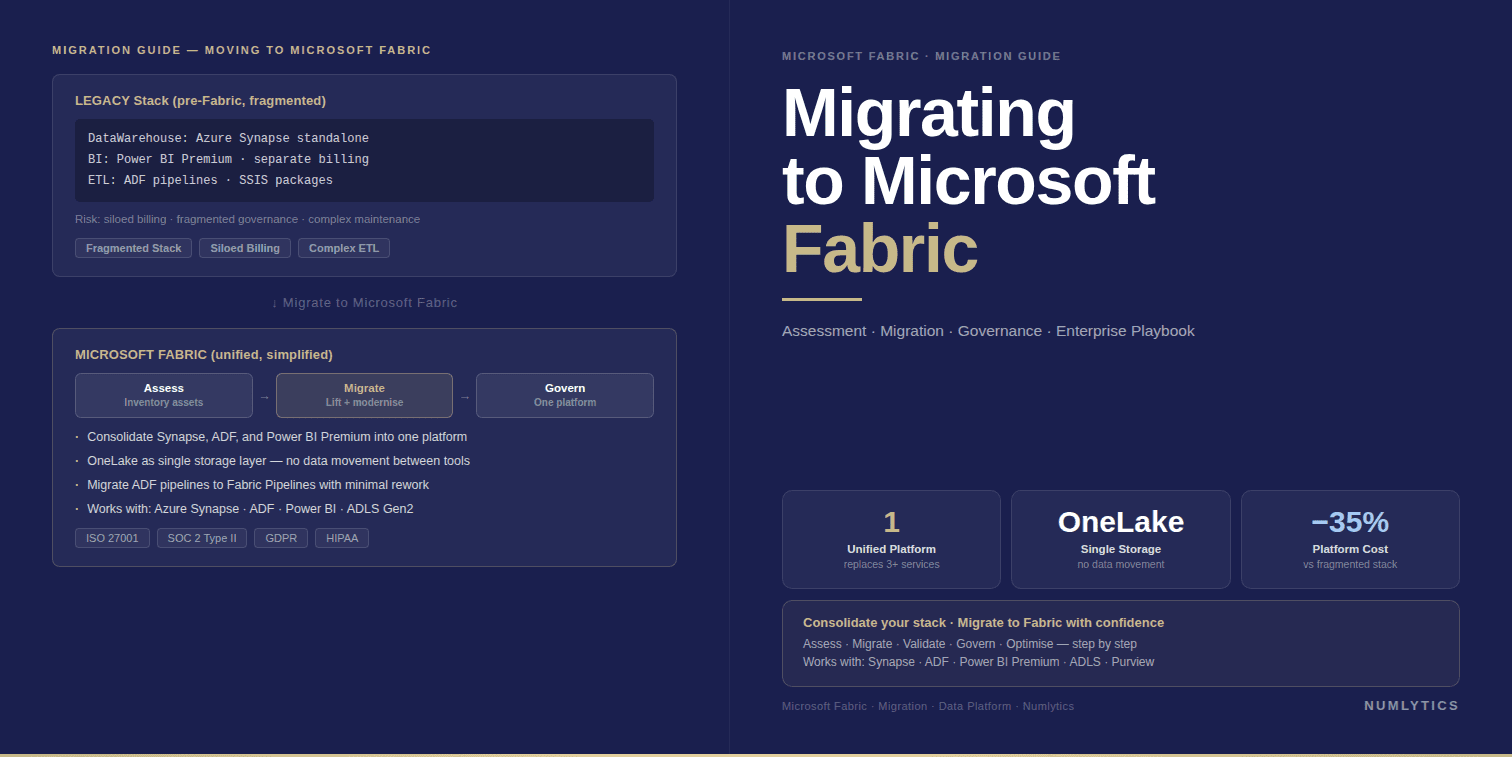Select the Migrate step box

(364, 395)
